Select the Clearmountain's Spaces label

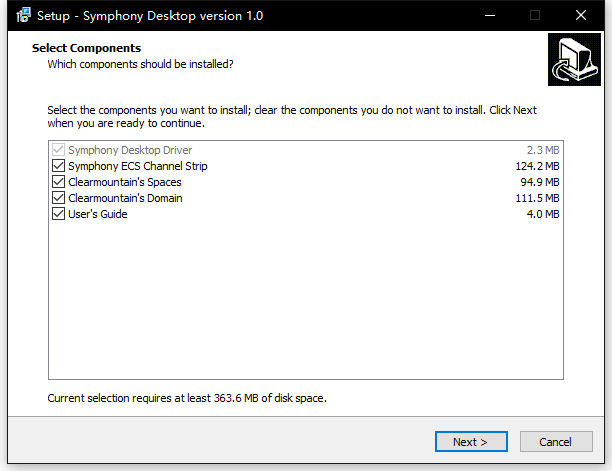coord(125,182)
